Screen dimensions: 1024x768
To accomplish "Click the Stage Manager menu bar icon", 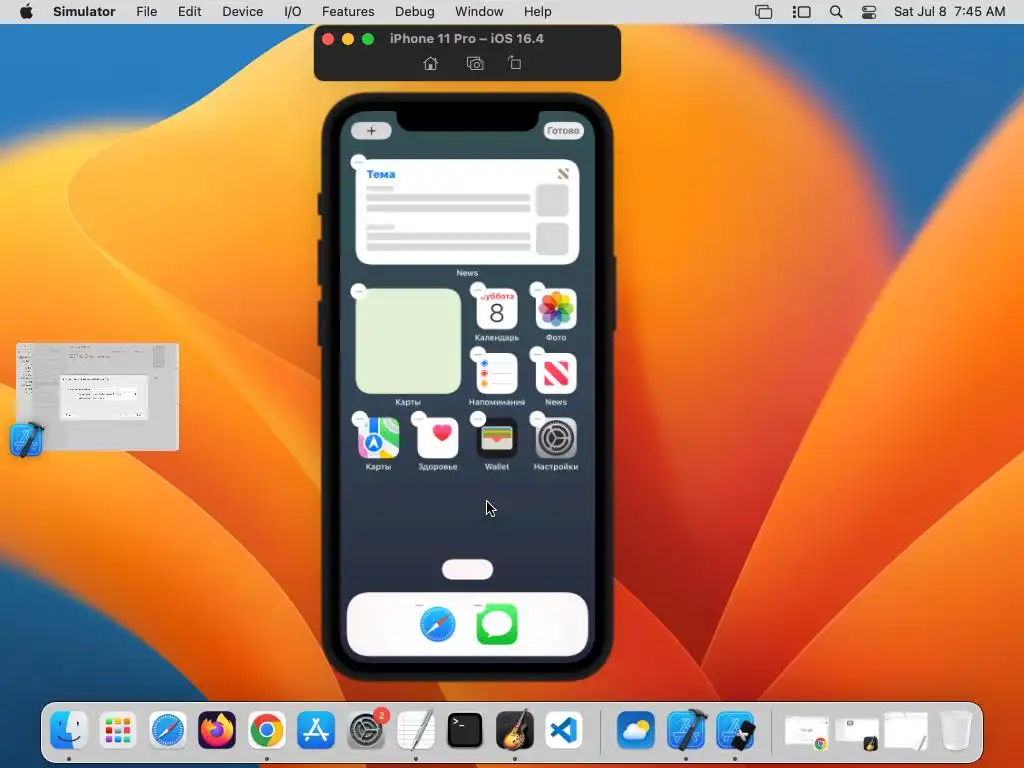I will (801, 12).
